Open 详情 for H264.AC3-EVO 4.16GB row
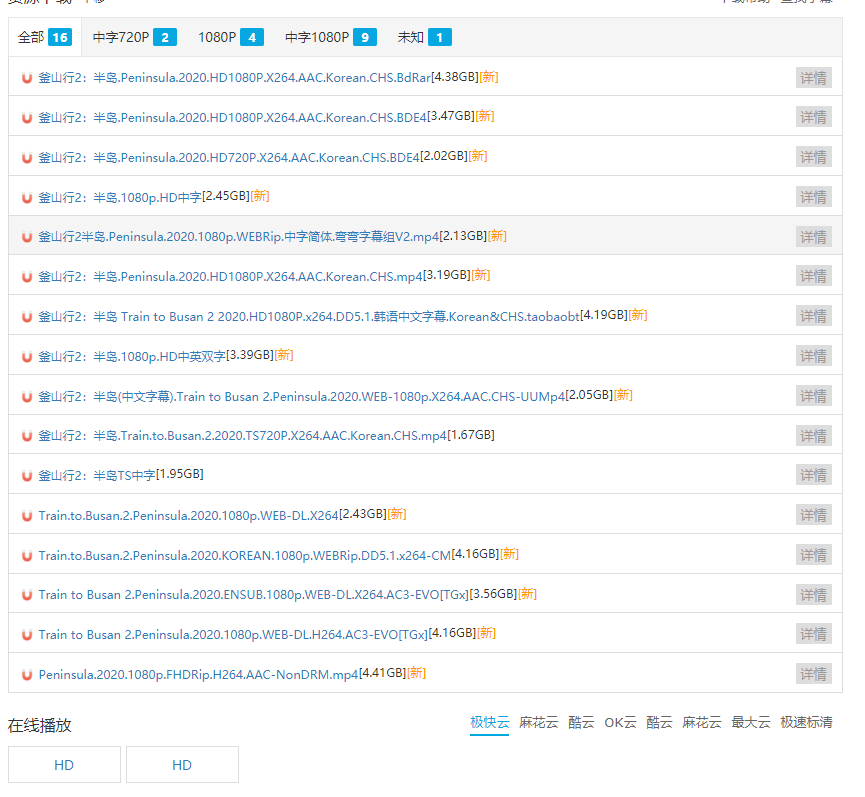Screen dimensions: 865x797 pyautogui.click(x=813, y=634)
